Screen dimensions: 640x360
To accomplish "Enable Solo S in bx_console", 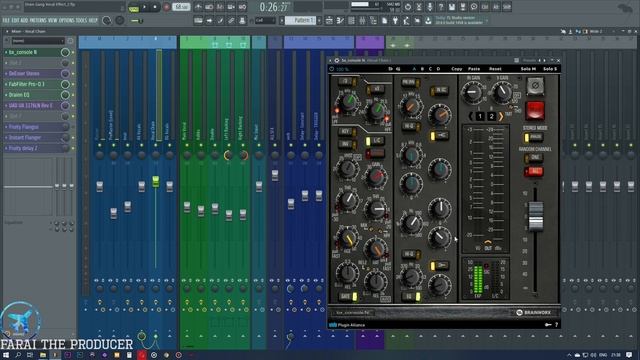I will click(x=550, y=69).
